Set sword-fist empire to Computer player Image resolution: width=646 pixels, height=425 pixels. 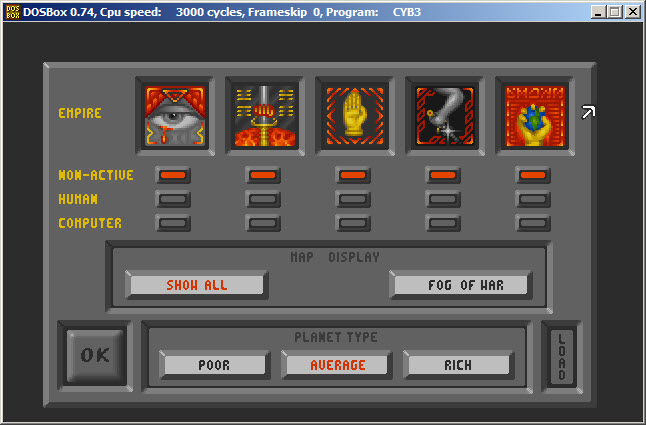point(263,223)
